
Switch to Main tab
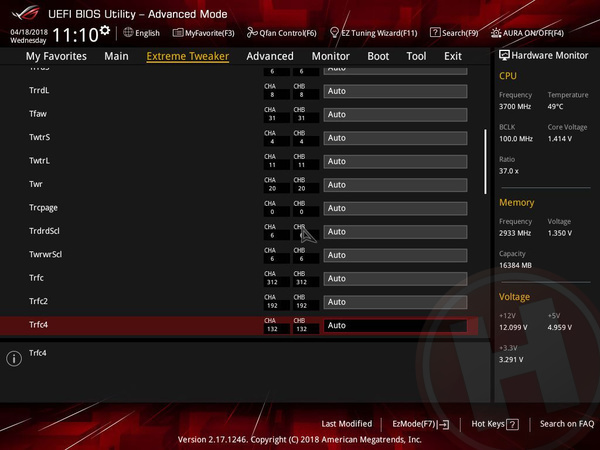click(x=116, y=56)
